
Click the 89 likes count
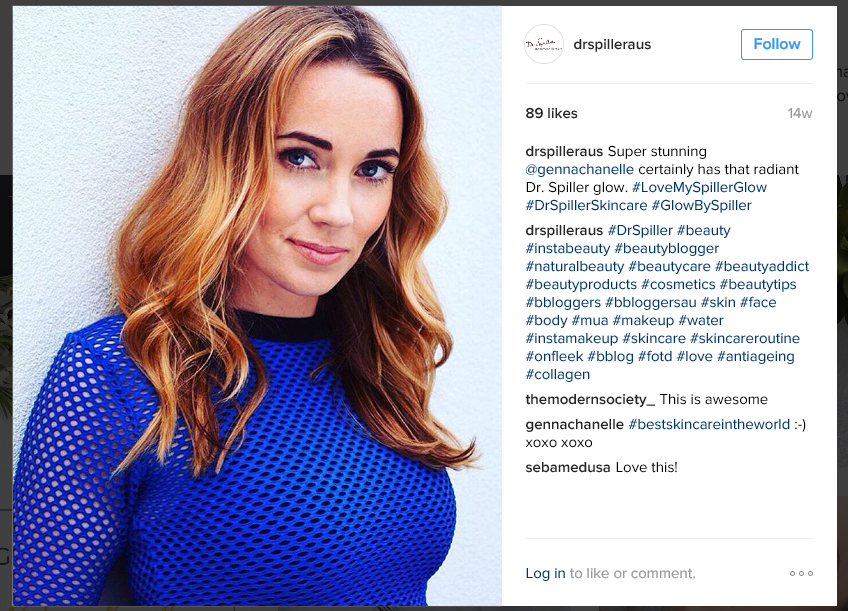(x=551, y=113)
